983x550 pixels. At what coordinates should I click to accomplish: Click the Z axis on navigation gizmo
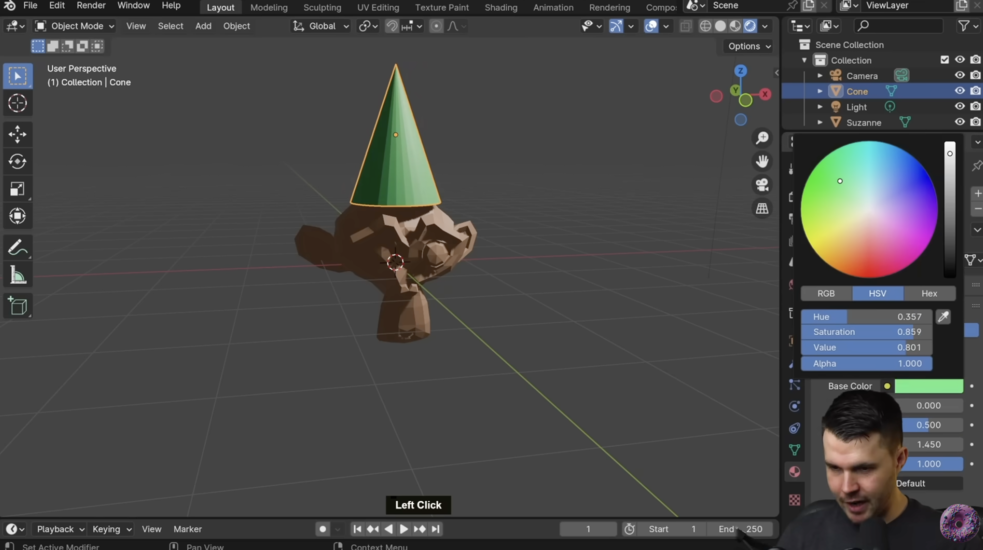click(740, 71)
